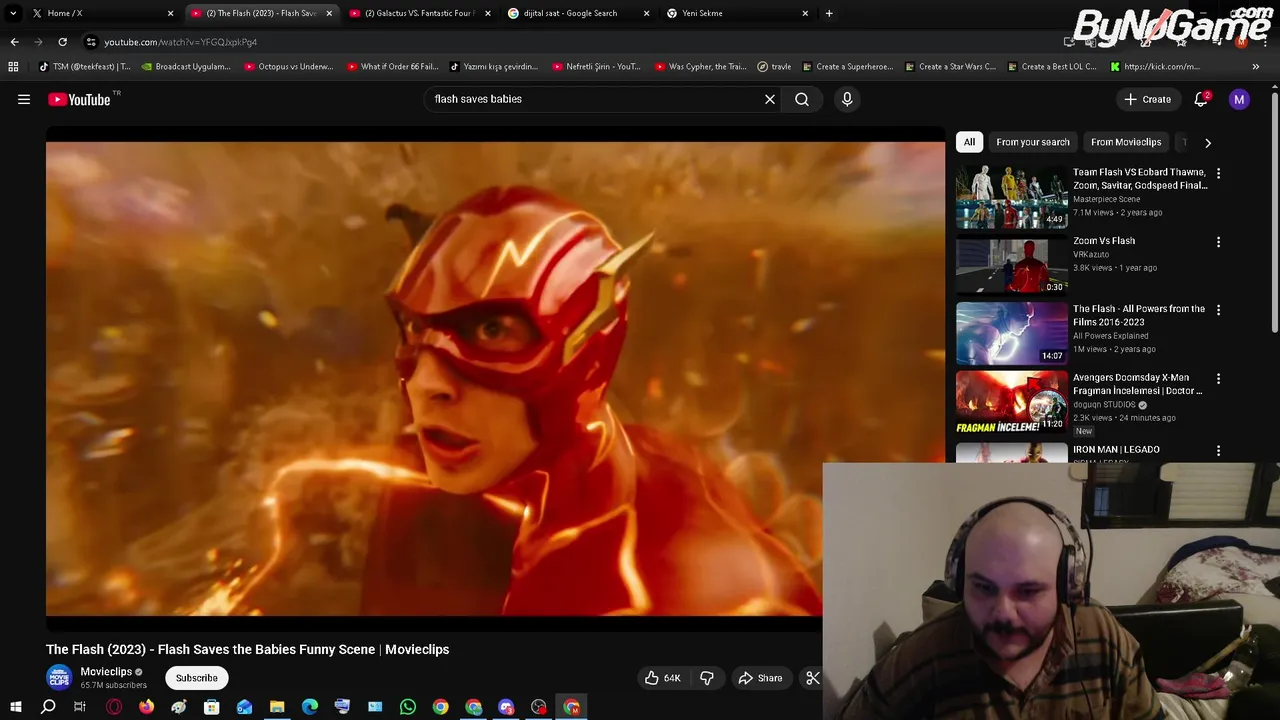1280x720 pixels.
Task: Open options for Team Flash VS Thawne video
Action: tap(1218, 173)
